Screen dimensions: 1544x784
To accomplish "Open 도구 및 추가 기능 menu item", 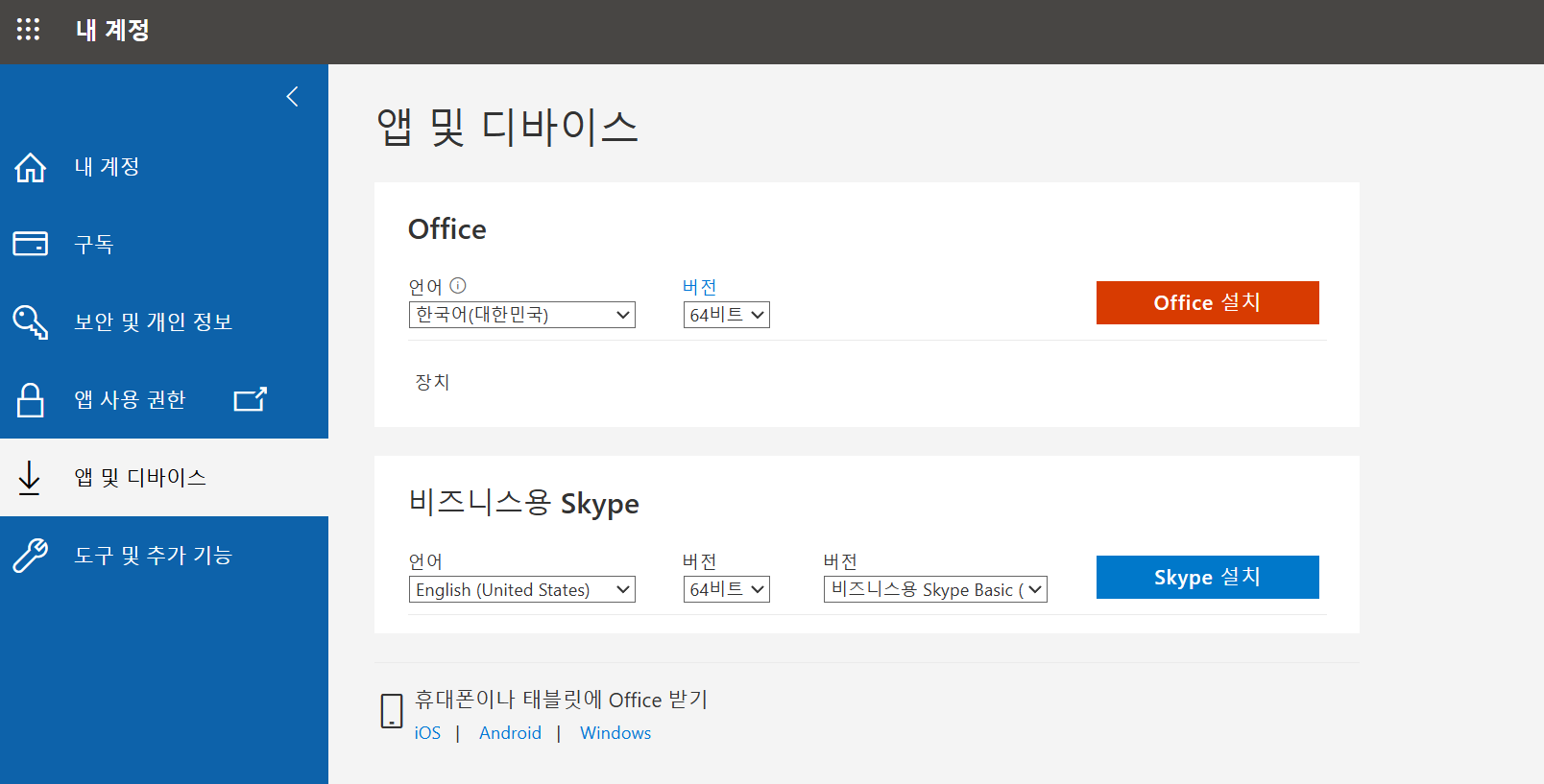I will (x=164, y=555).
